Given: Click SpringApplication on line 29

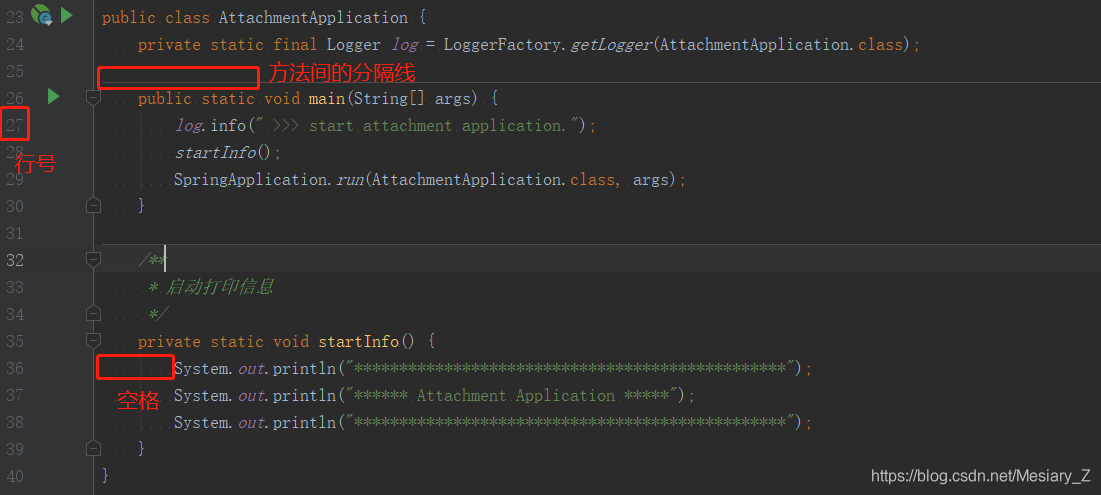Looking at the screenshot, I should [x=251, y=179].
